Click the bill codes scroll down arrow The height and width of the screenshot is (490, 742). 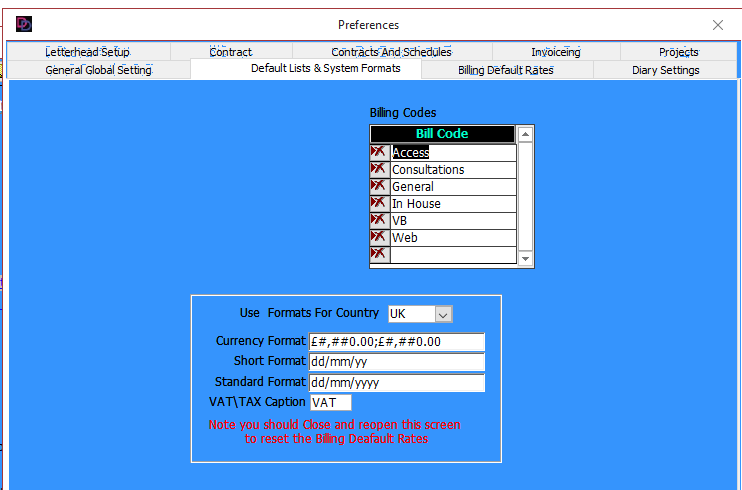[525, 258]
